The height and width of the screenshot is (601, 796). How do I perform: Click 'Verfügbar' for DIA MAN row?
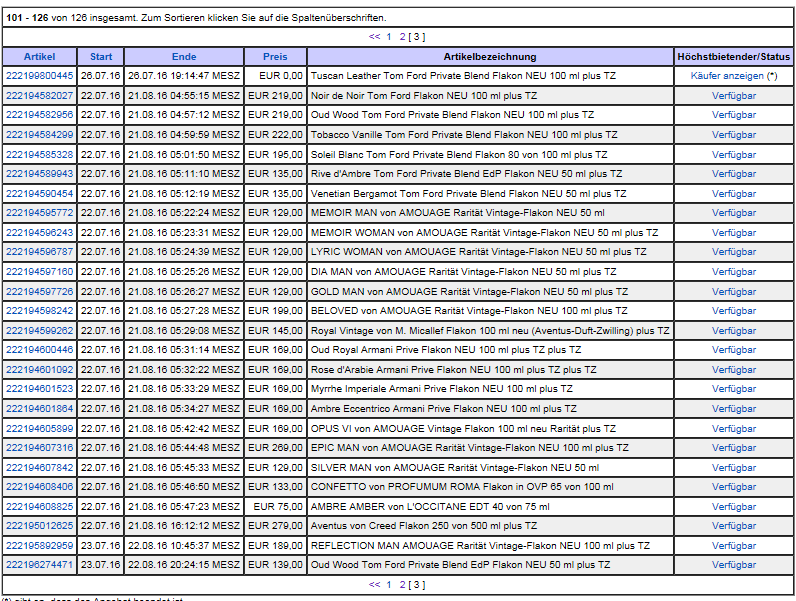[734, 272]
